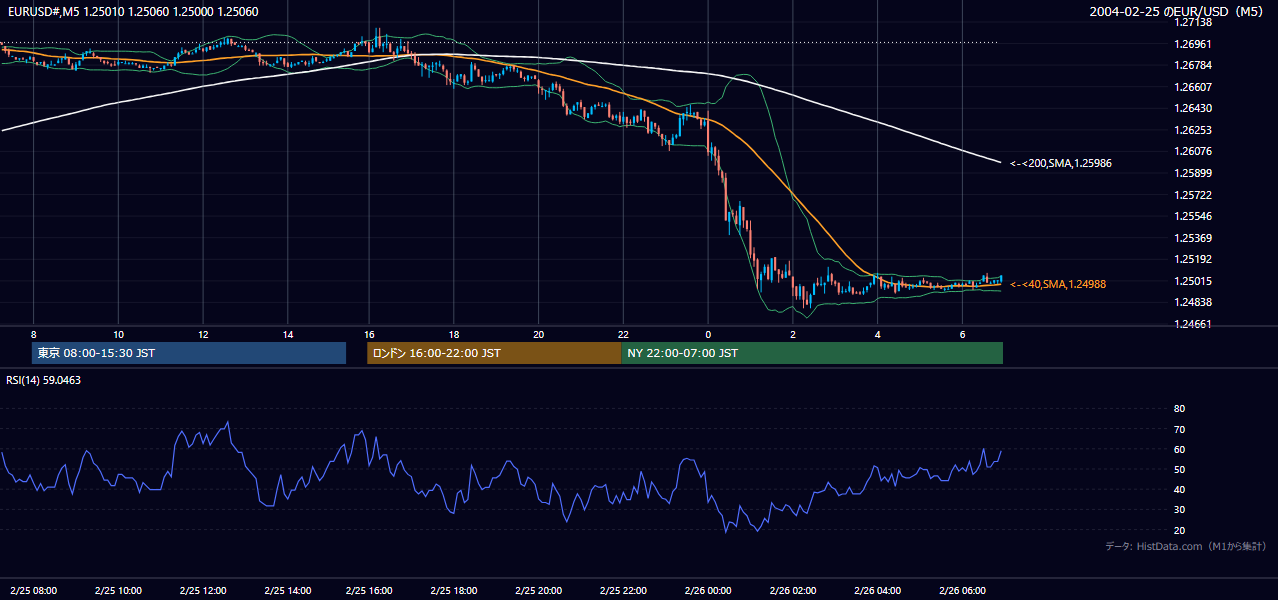Screen dimensions: 1278x600
Task: Click the bottom time label 2/26 04:00
Action: [x=878, y=590]
